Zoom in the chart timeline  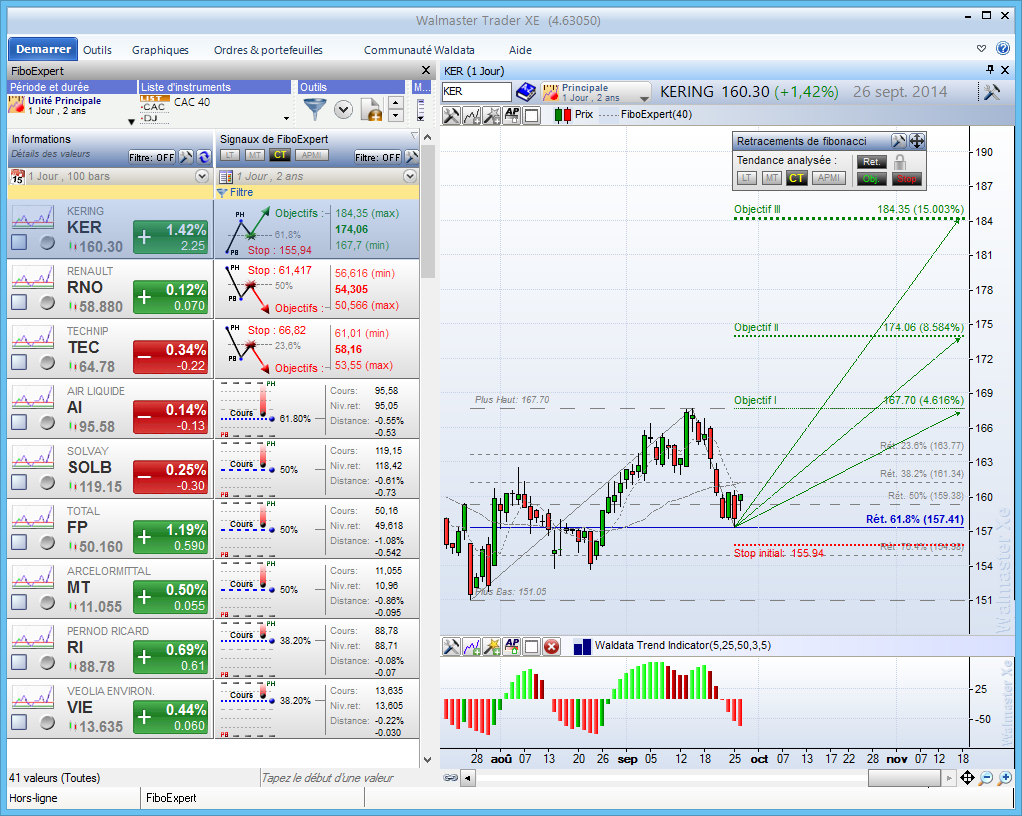point(1004,778)
